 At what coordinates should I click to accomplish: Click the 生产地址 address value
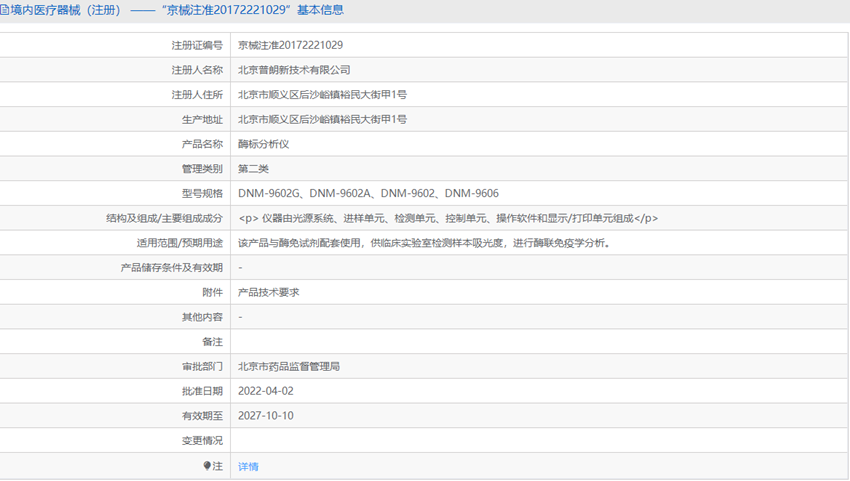tap(322, 119)
